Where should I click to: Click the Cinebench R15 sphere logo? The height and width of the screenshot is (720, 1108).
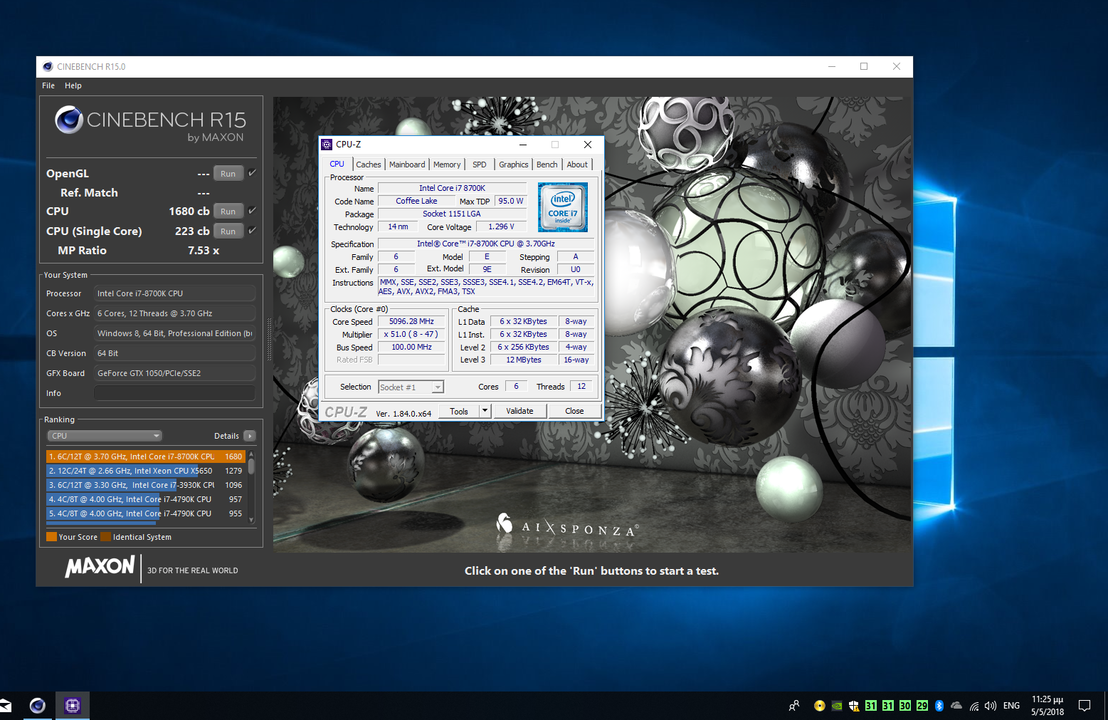[x=69, y=119]
